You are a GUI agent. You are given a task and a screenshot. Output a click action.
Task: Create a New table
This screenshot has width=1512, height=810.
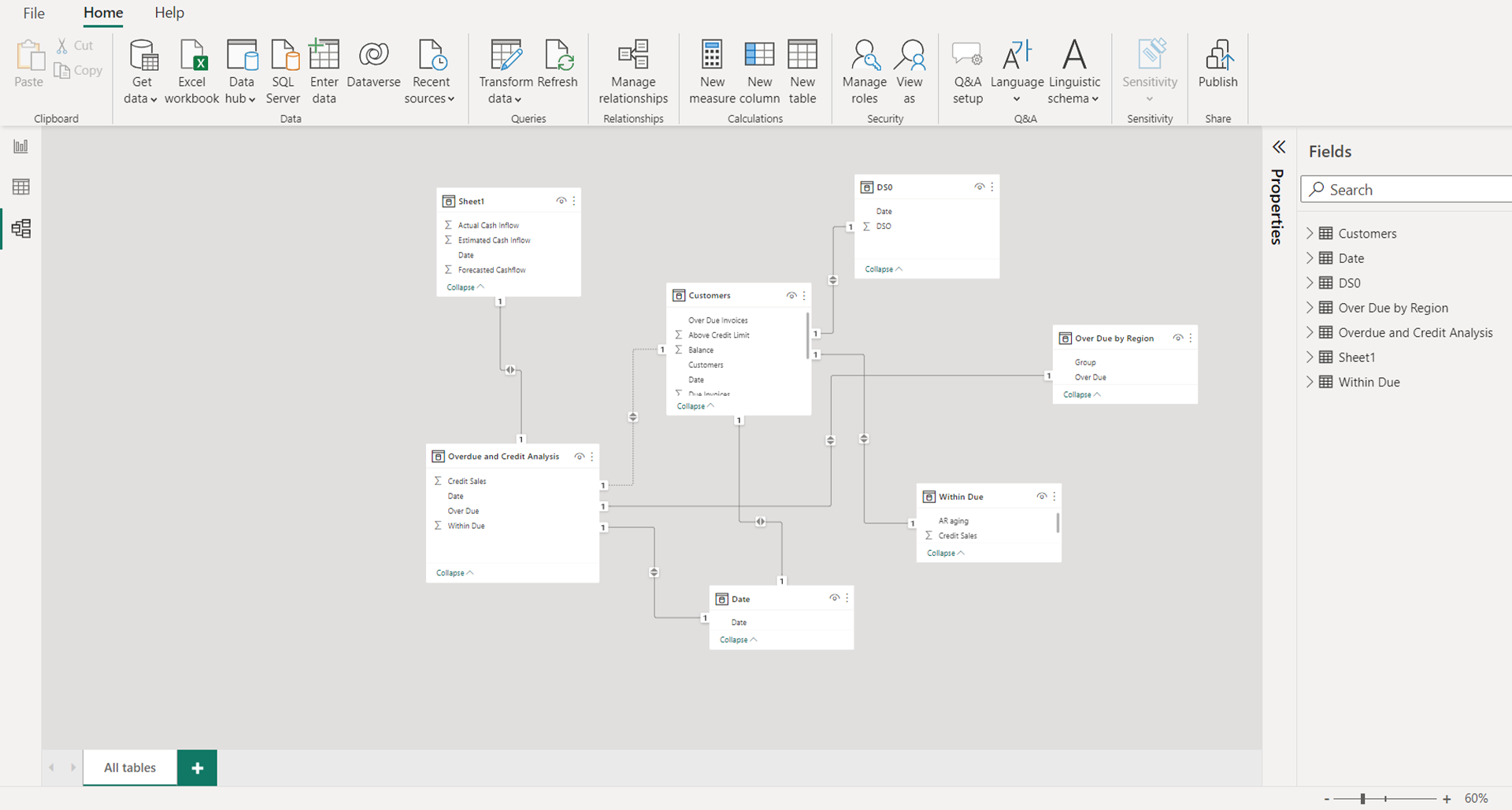click(x=802, y=72)
